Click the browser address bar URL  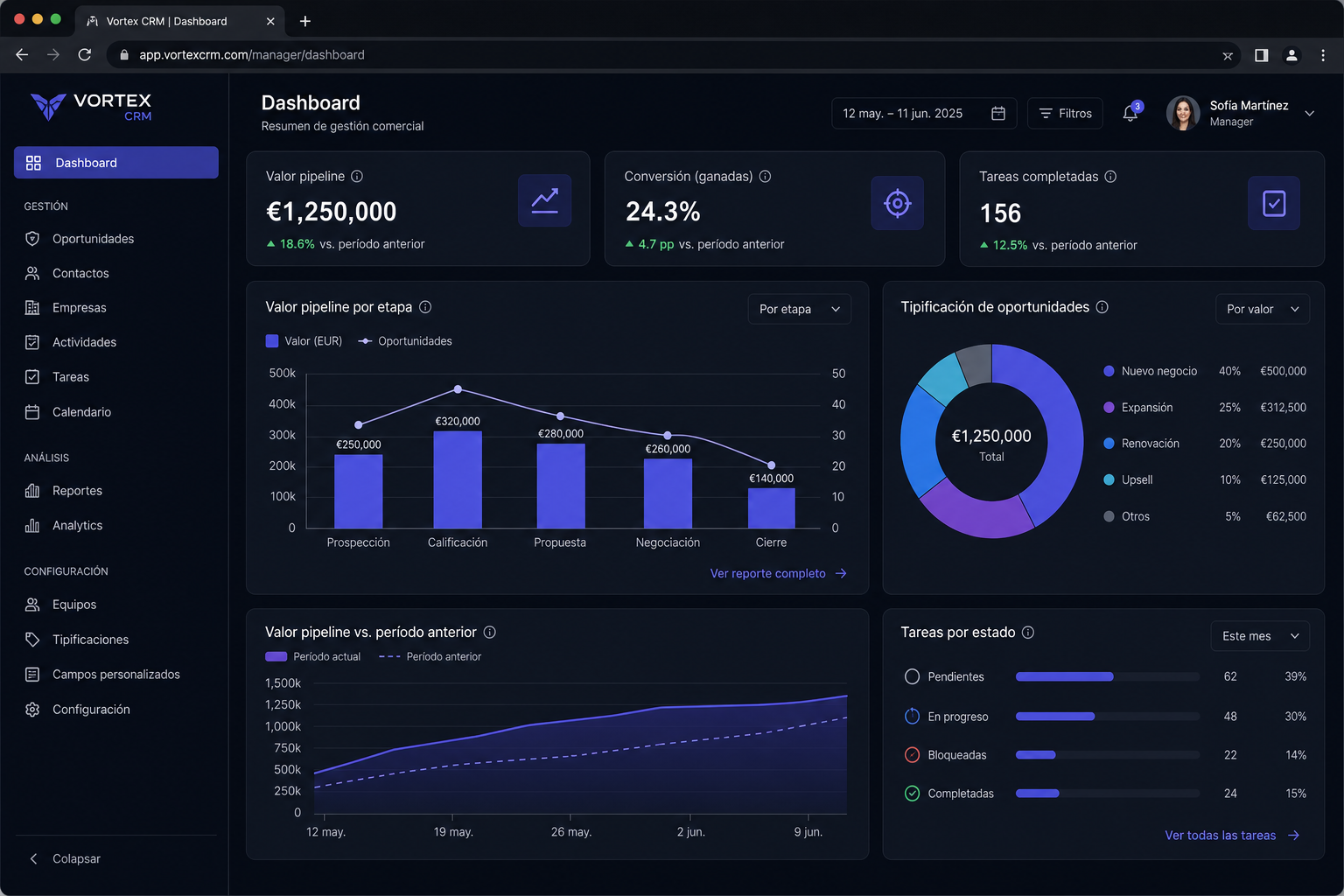(x=252, y=55)
